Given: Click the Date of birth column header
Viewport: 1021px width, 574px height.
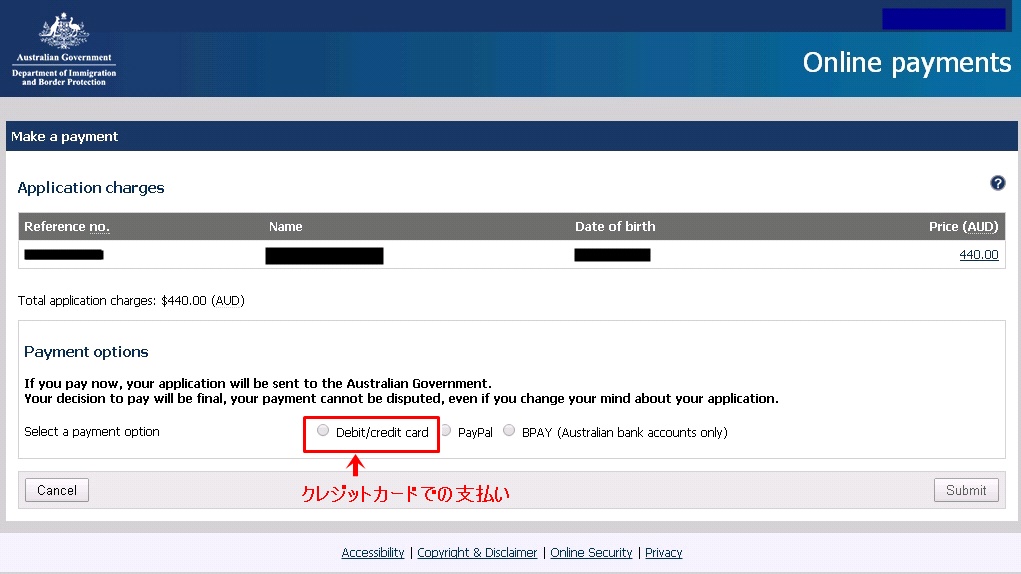Looking at the screenshot, I should pyautogui.click(x=615, y=227).
